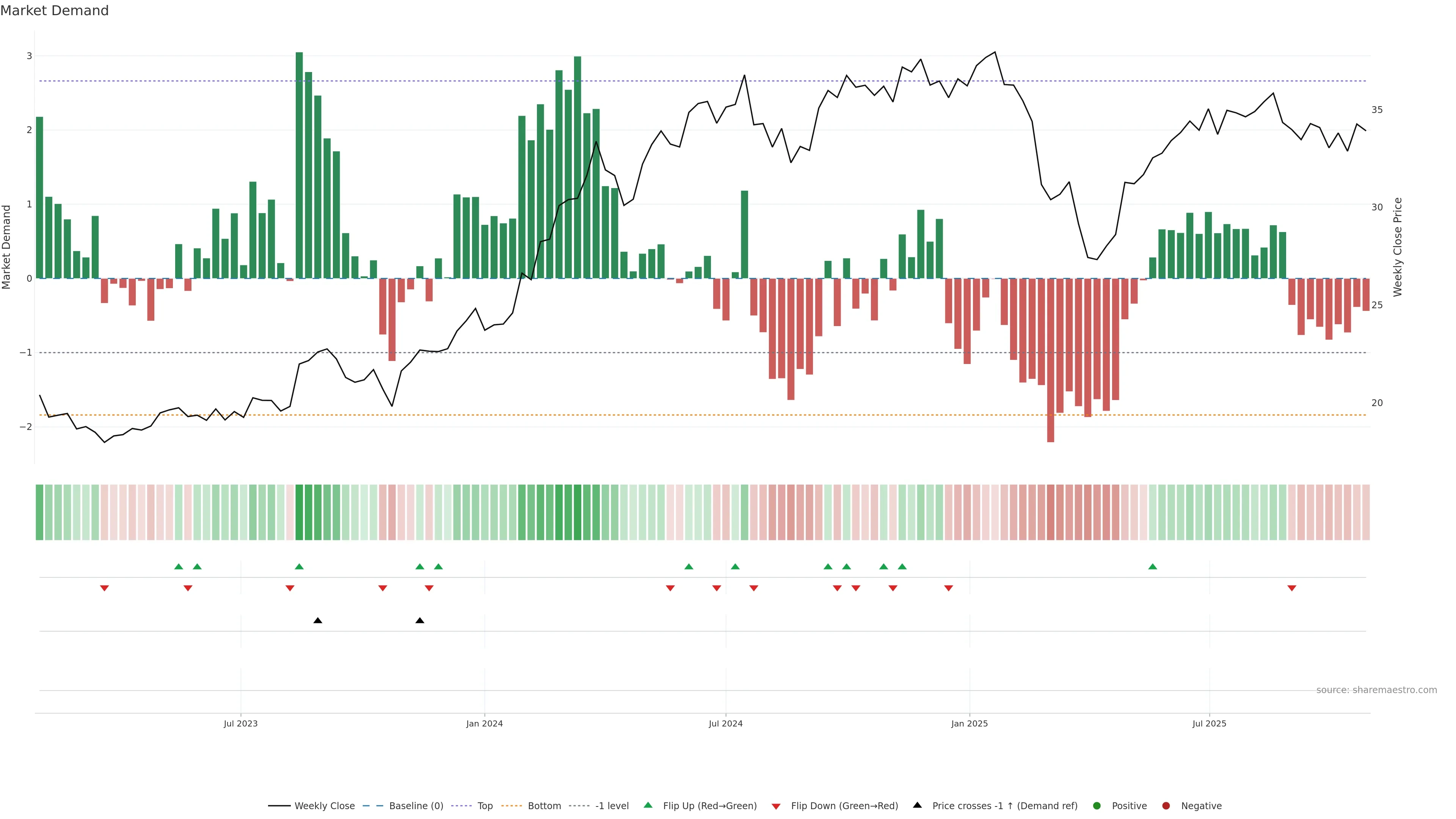Click the source: sharemaestro.com text

tap(1376, 690)
